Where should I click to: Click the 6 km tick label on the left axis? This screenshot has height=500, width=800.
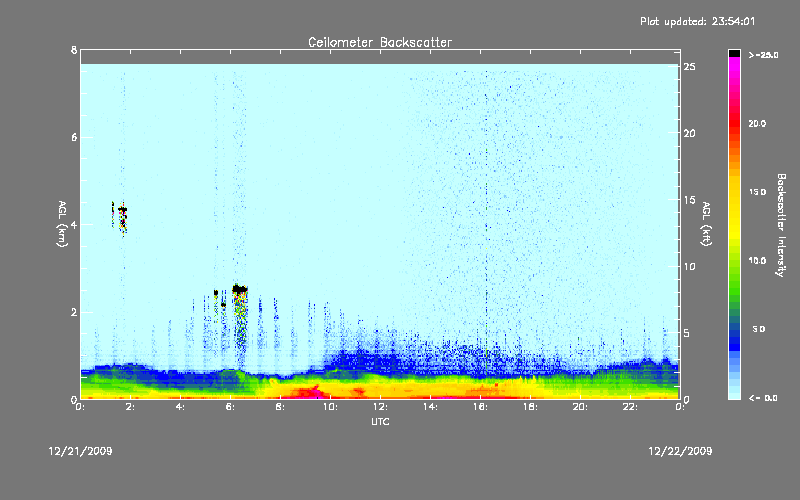pyautogui.click(x=74, y=137)
